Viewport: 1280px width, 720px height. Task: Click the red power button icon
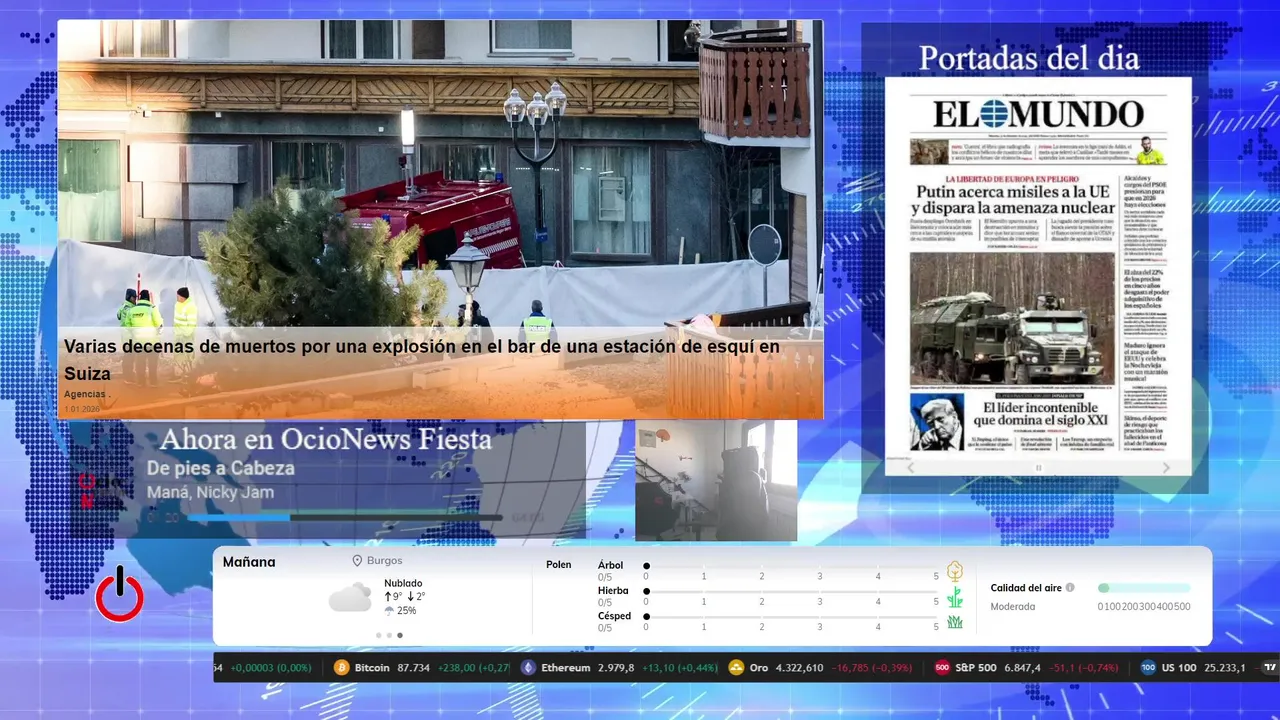pos(120,594)
